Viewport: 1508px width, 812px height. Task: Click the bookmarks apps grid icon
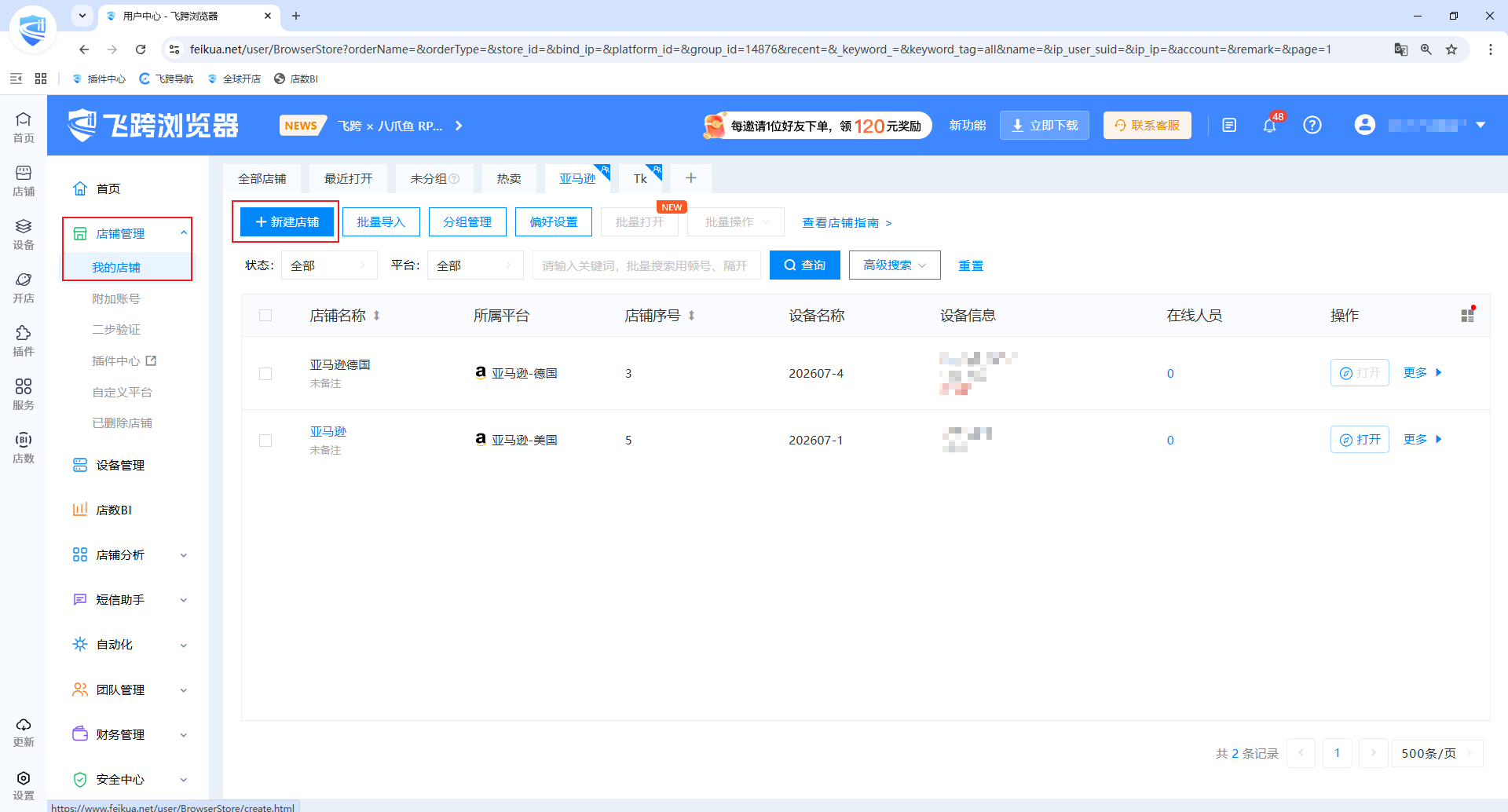(x=41, y=79)
